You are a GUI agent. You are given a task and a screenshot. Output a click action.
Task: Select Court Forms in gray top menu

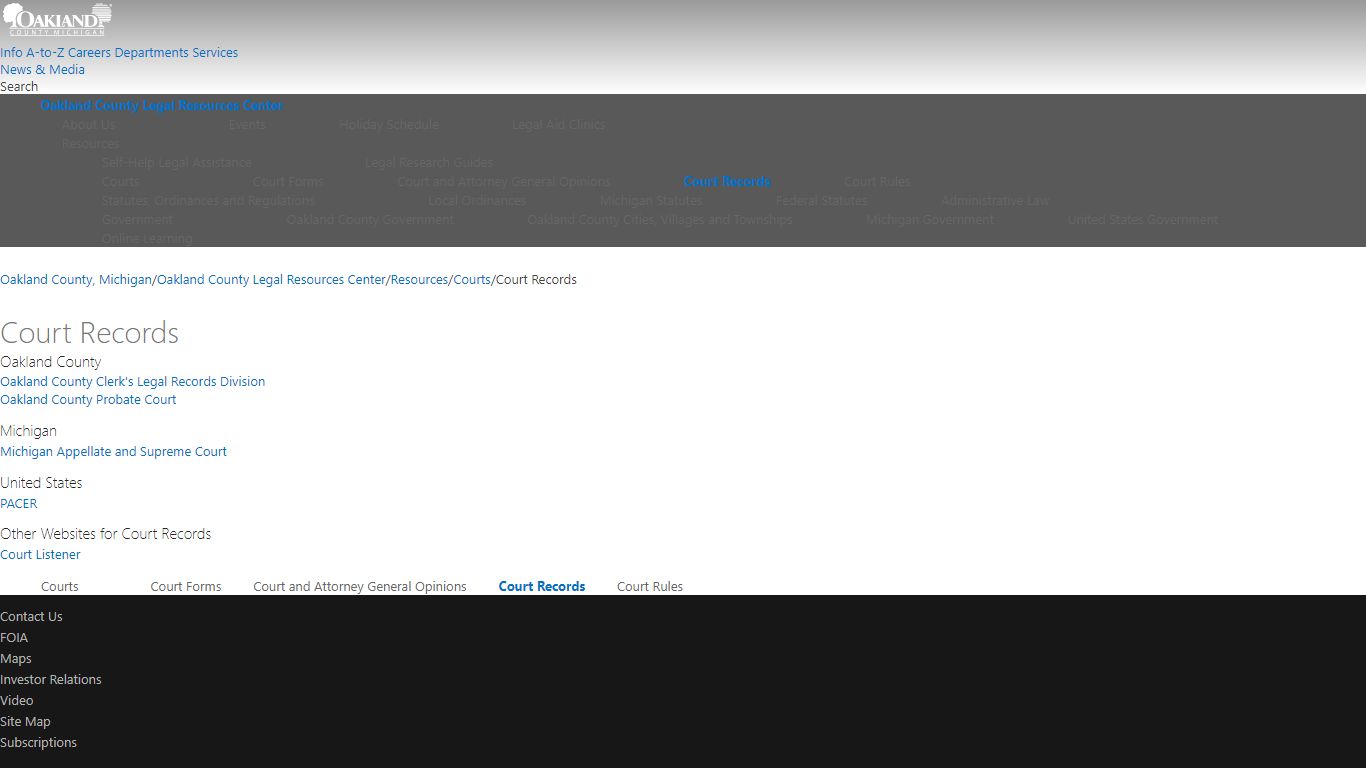click(288, 182)
